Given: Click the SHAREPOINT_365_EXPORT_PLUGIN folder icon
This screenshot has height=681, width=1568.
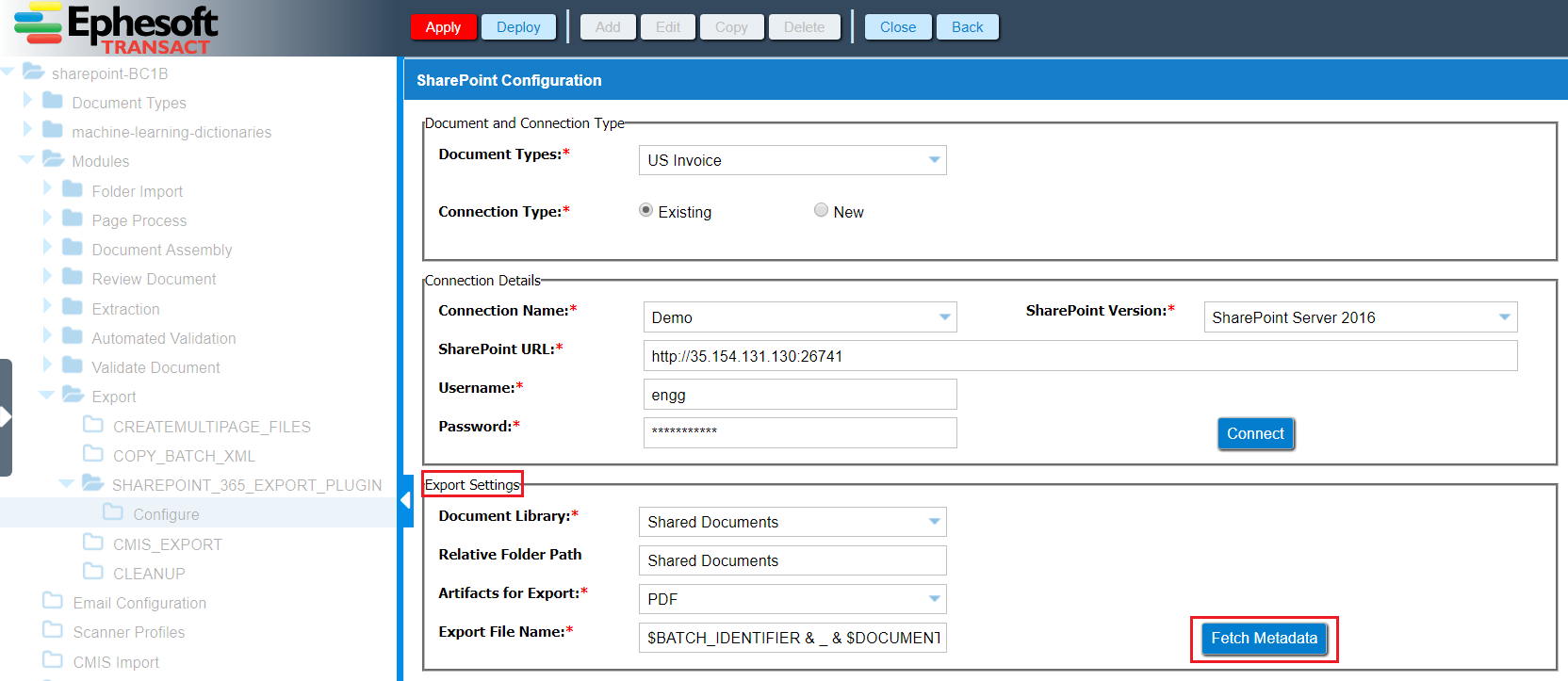Looking at the screenshot, I should pyautogui.click(x=93, y=483).
